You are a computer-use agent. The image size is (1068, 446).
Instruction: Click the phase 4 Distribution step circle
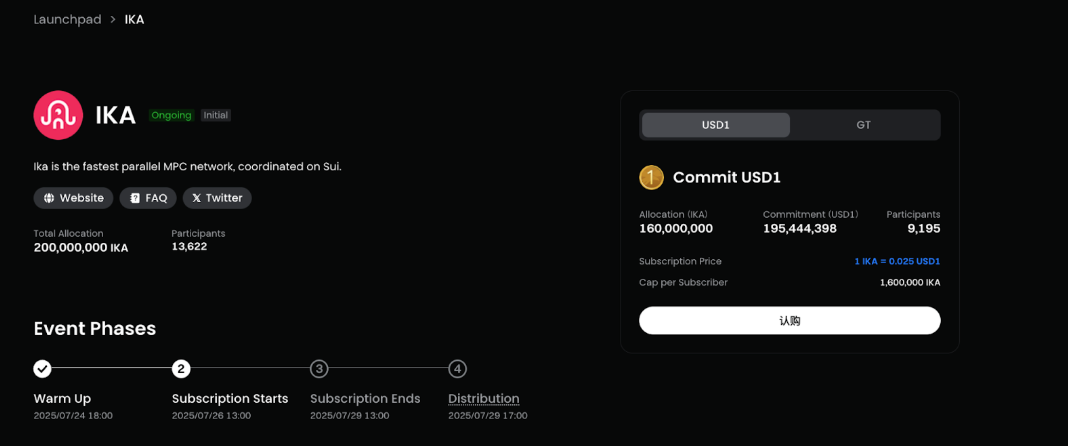(x=458, y=369)
